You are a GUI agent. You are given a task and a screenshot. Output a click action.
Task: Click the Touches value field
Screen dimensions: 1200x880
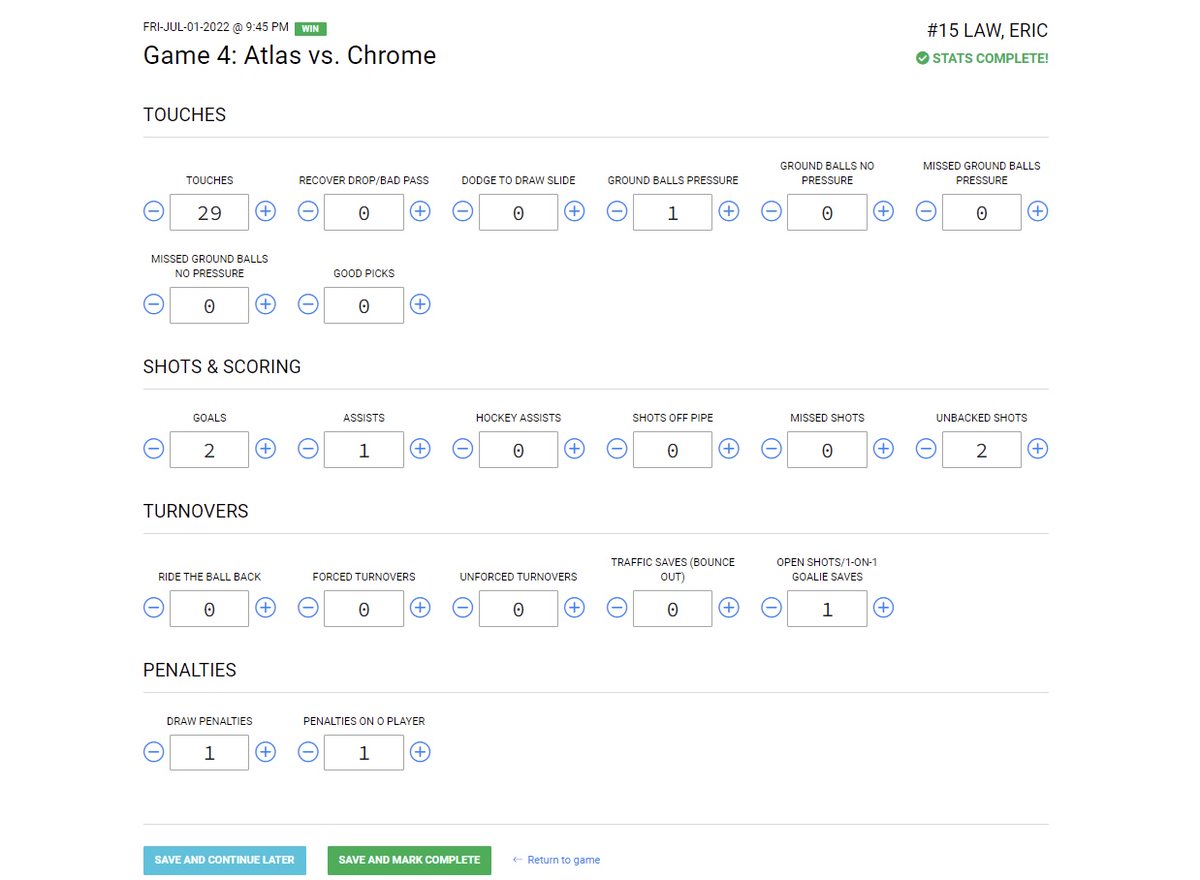[209, 212]
